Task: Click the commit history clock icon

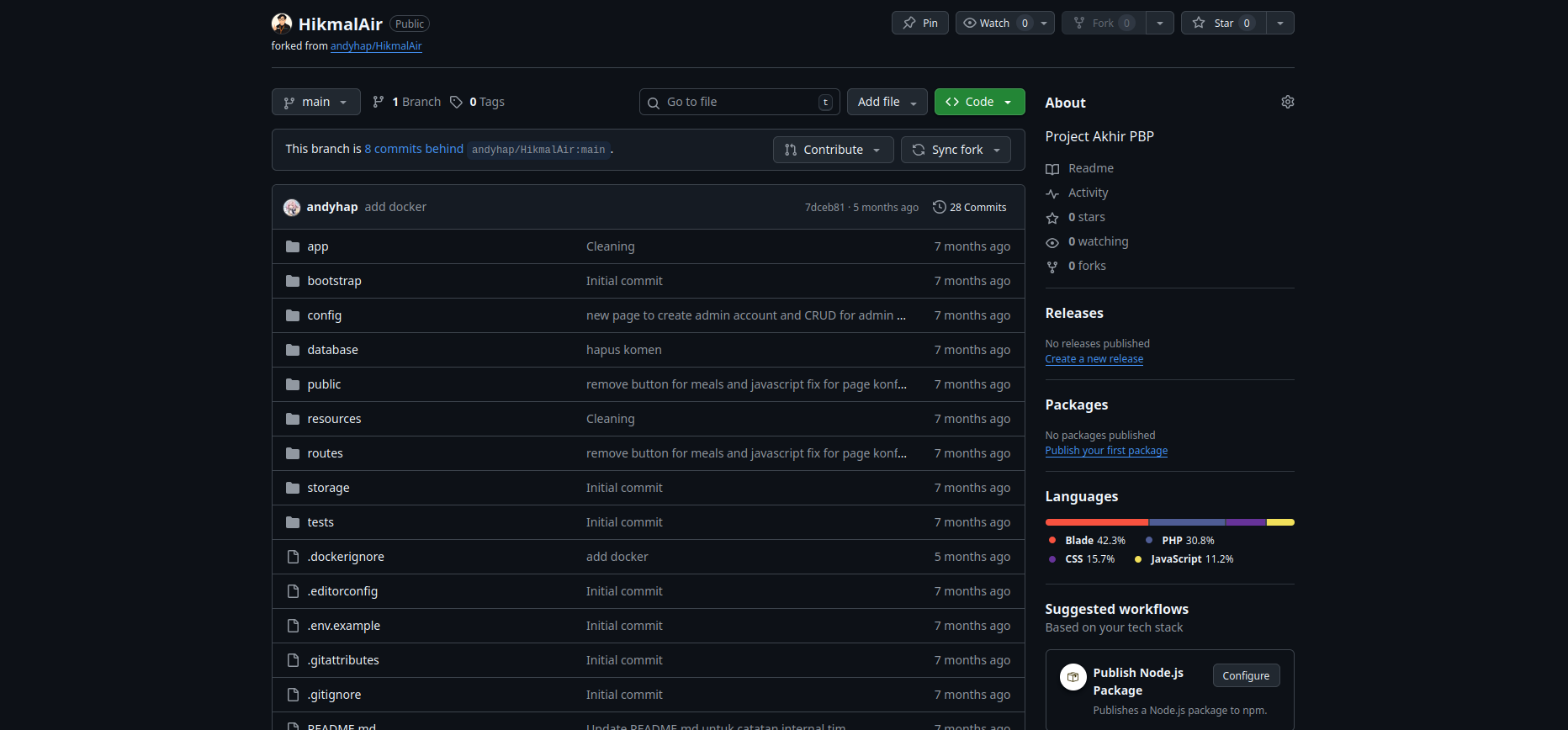Action: point(939,207)
